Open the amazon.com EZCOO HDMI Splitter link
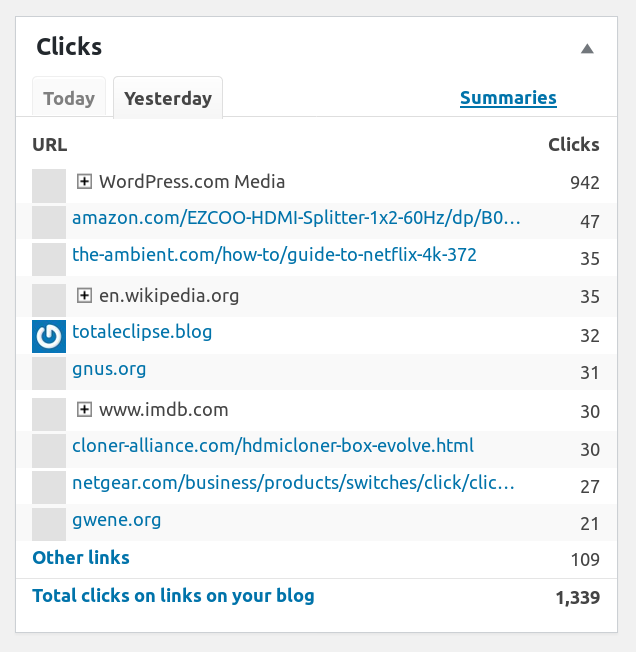The image size is (636, 652). [296, 218]
